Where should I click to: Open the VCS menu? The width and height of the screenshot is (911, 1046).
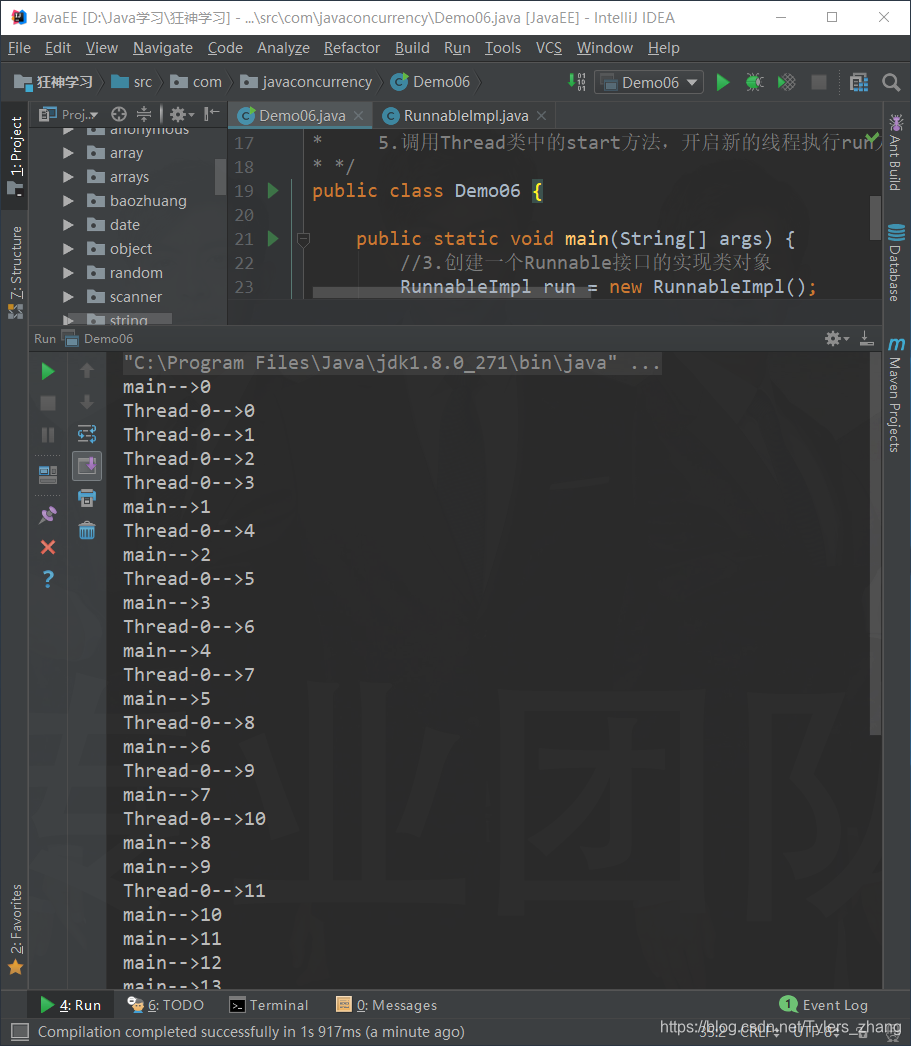(549, 48)
